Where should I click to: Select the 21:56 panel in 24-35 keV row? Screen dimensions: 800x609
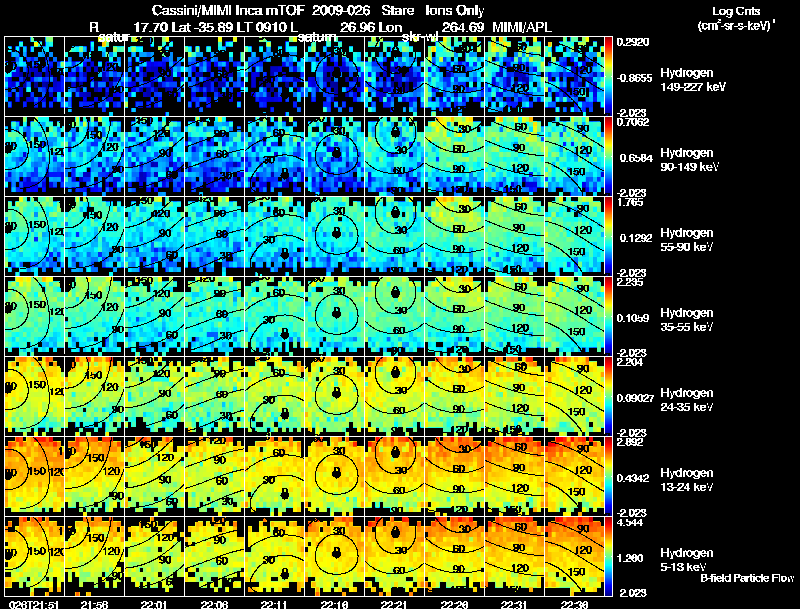pyautogui.click(x=94, y=396)
